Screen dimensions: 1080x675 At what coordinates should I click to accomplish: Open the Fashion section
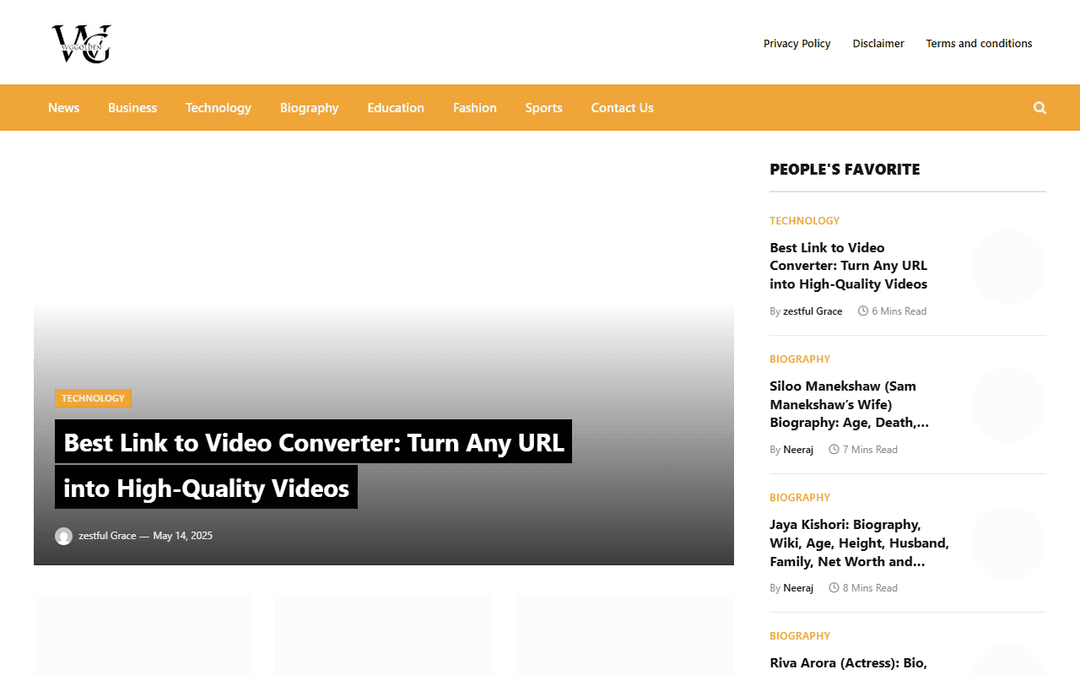[475, 107]
